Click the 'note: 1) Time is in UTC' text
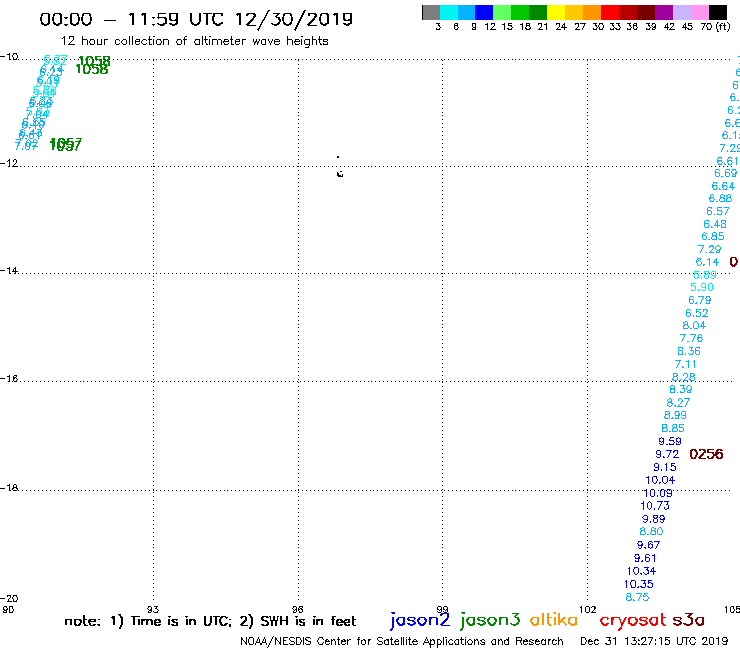Viewport: 740px width, 650px height. pos(148,621)
